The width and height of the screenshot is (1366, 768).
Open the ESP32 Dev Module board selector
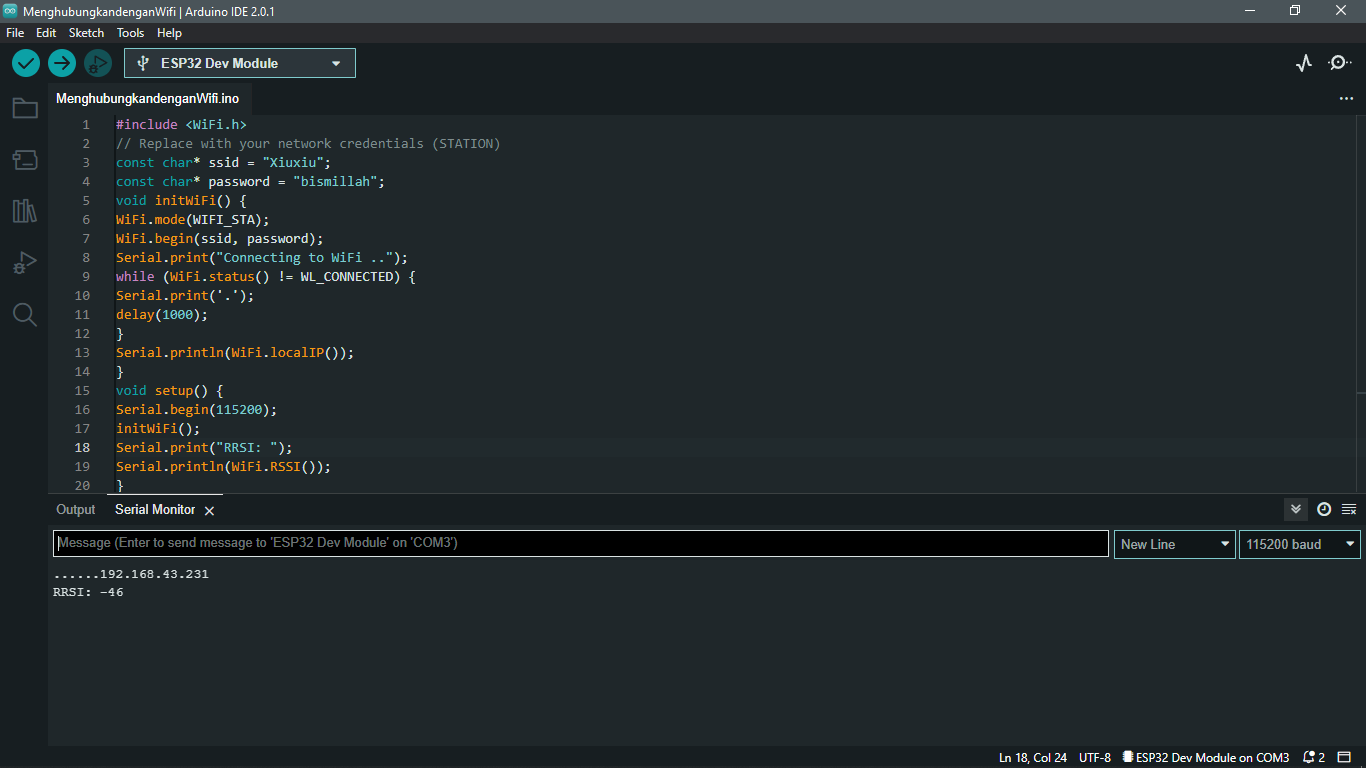point(239,62)
